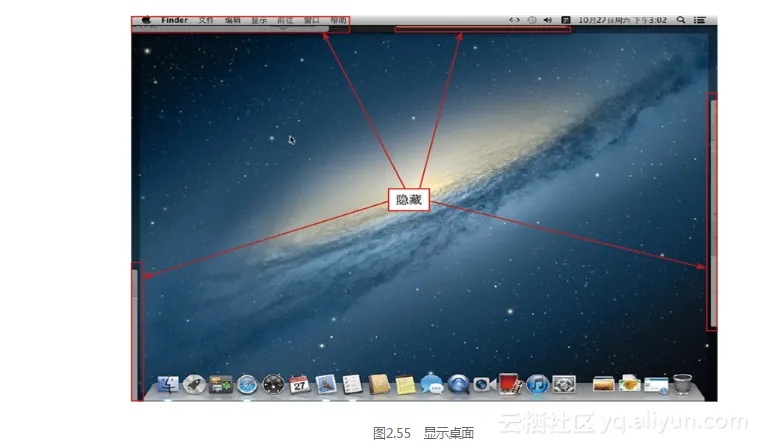Open QuickTime Player icon in Dock

(x=458, y=384)
